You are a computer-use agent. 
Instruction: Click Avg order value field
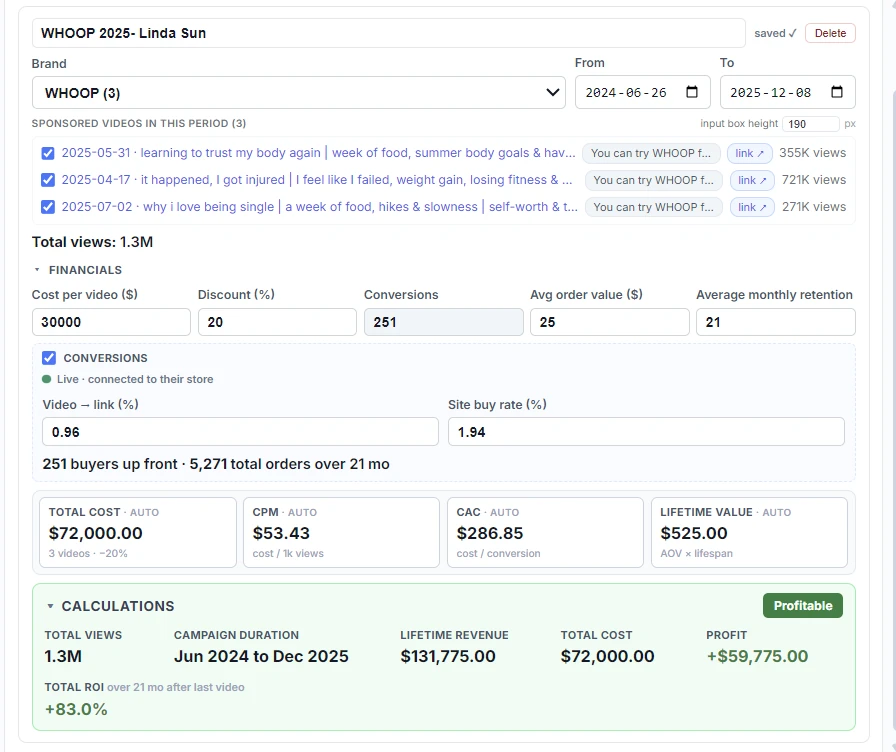[610, 322]
